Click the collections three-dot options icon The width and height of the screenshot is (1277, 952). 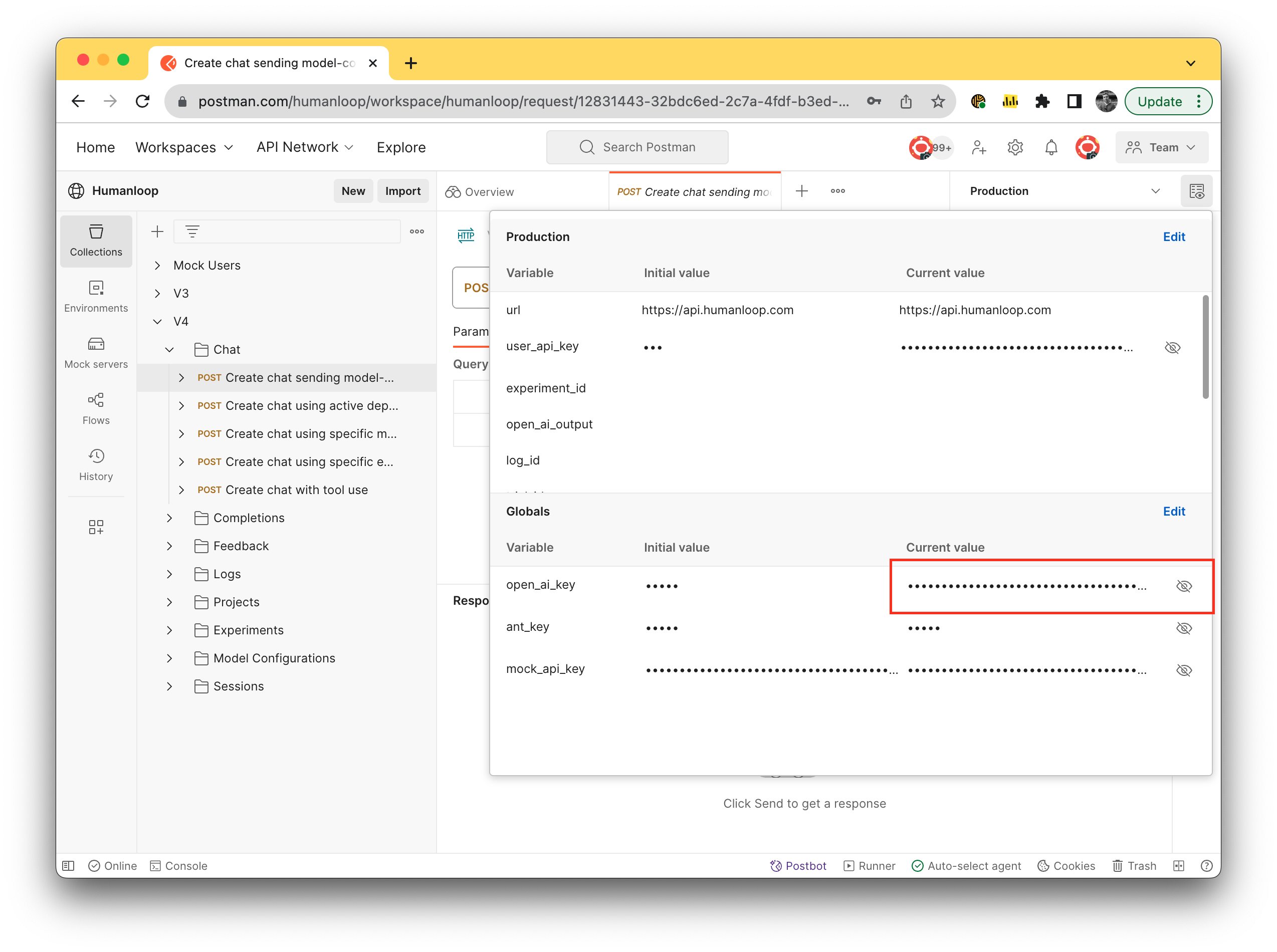tap(416, 231)
